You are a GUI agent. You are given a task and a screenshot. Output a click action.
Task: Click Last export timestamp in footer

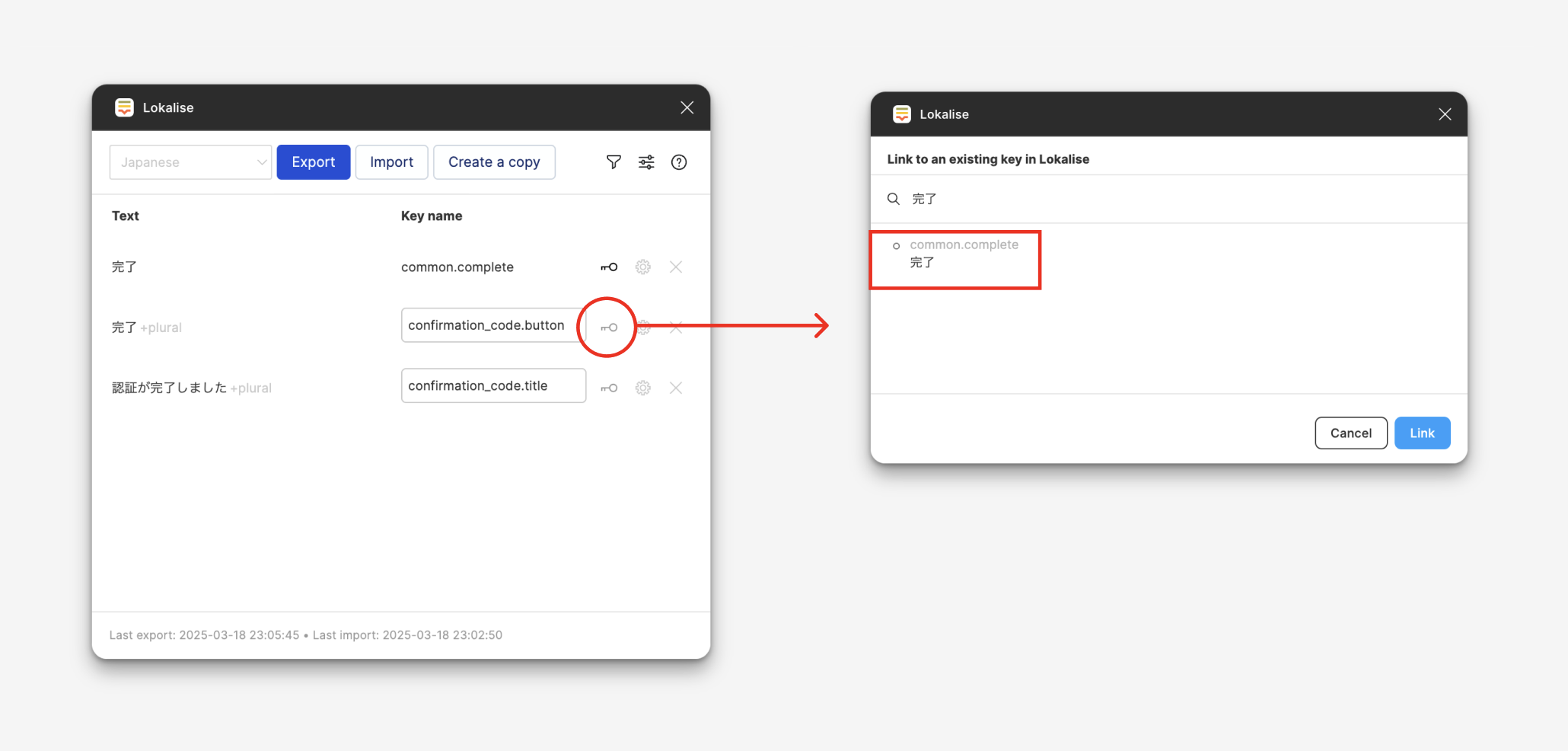tap(204, 635)
